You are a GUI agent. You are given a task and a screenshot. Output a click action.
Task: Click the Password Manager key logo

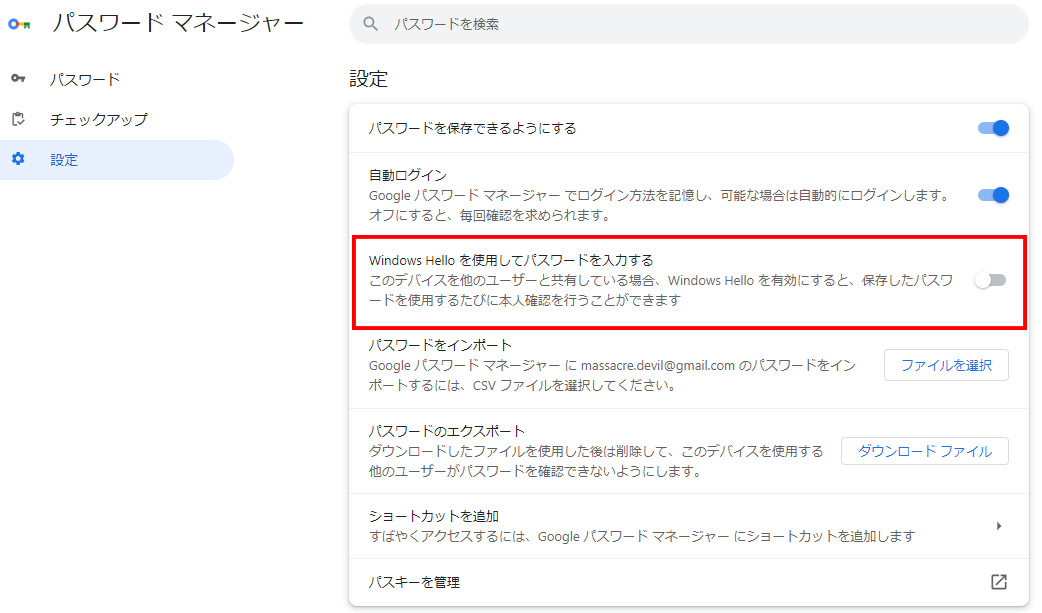pos(19,24)
